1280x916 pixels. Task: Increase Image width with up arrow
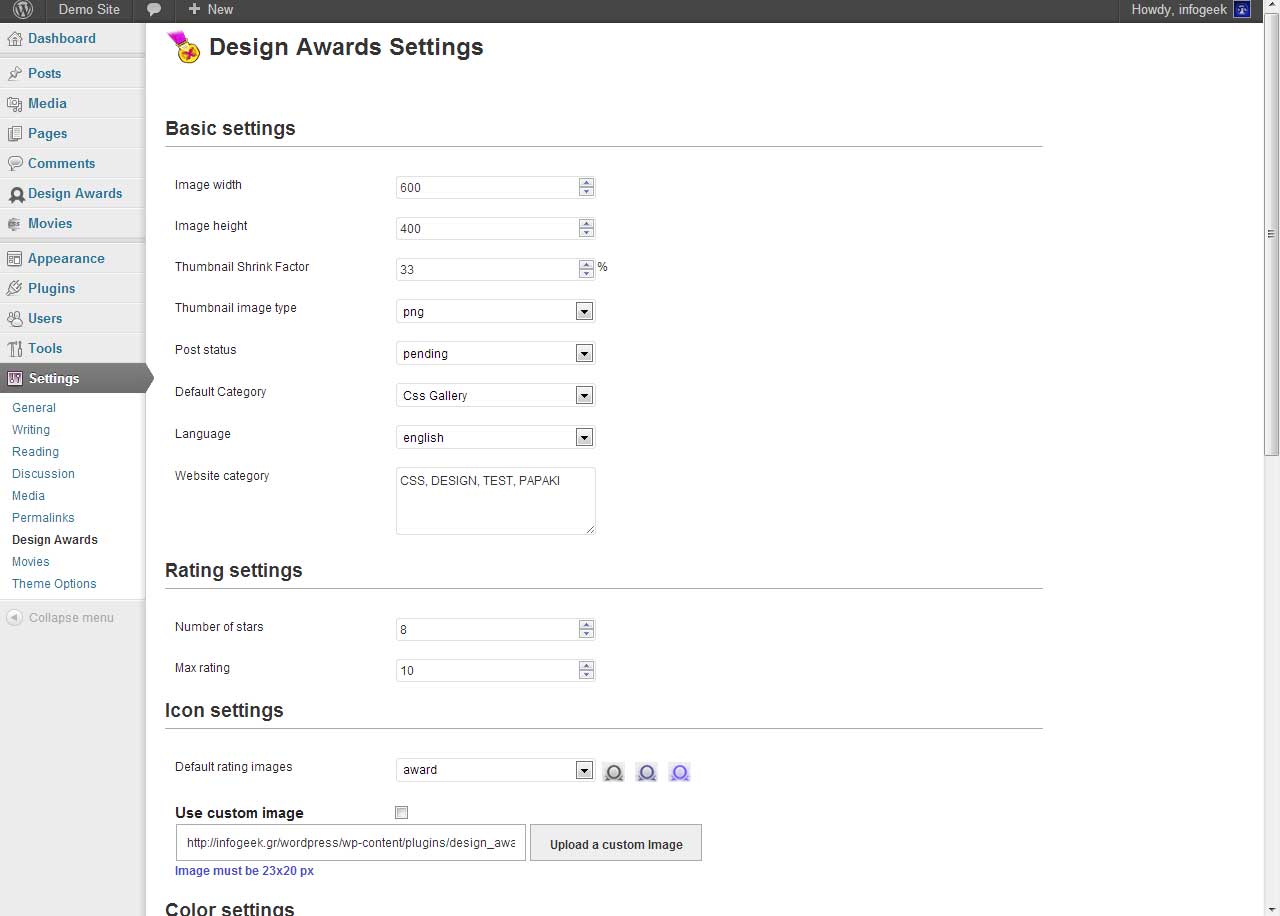[x=587, y=183]
